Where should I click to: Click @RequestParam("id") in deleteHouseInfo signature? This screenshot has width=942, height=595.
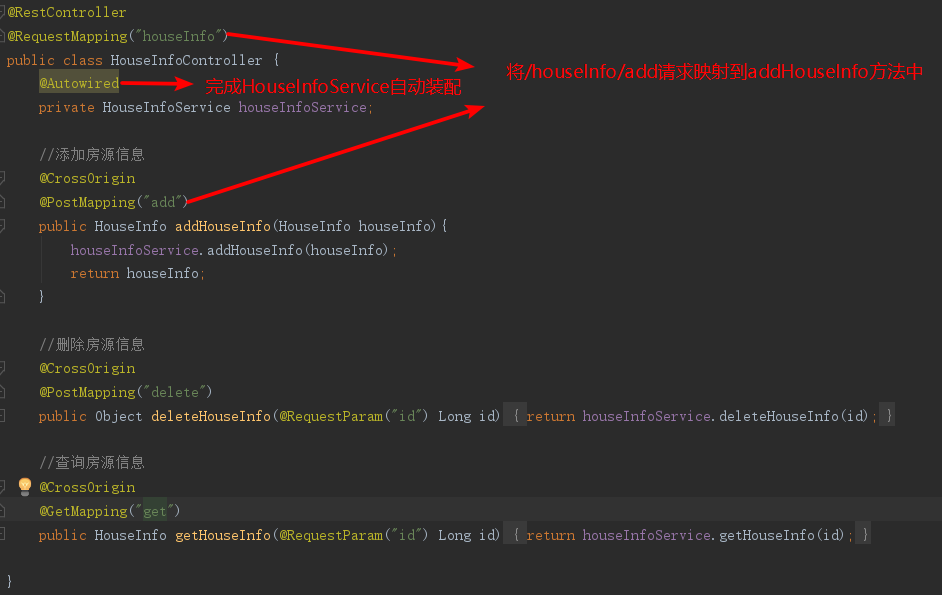click(x=354, y=416)
